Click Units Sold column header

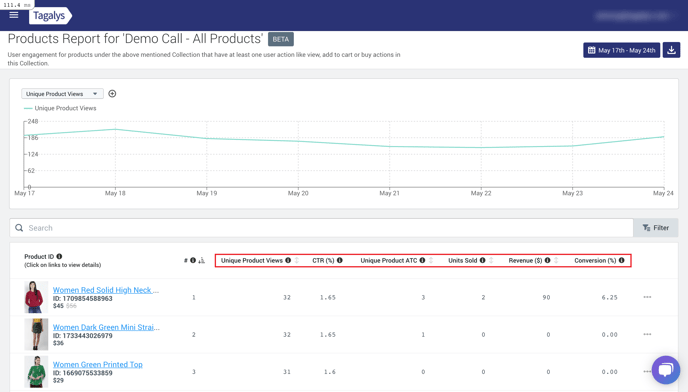coord(462,260)
